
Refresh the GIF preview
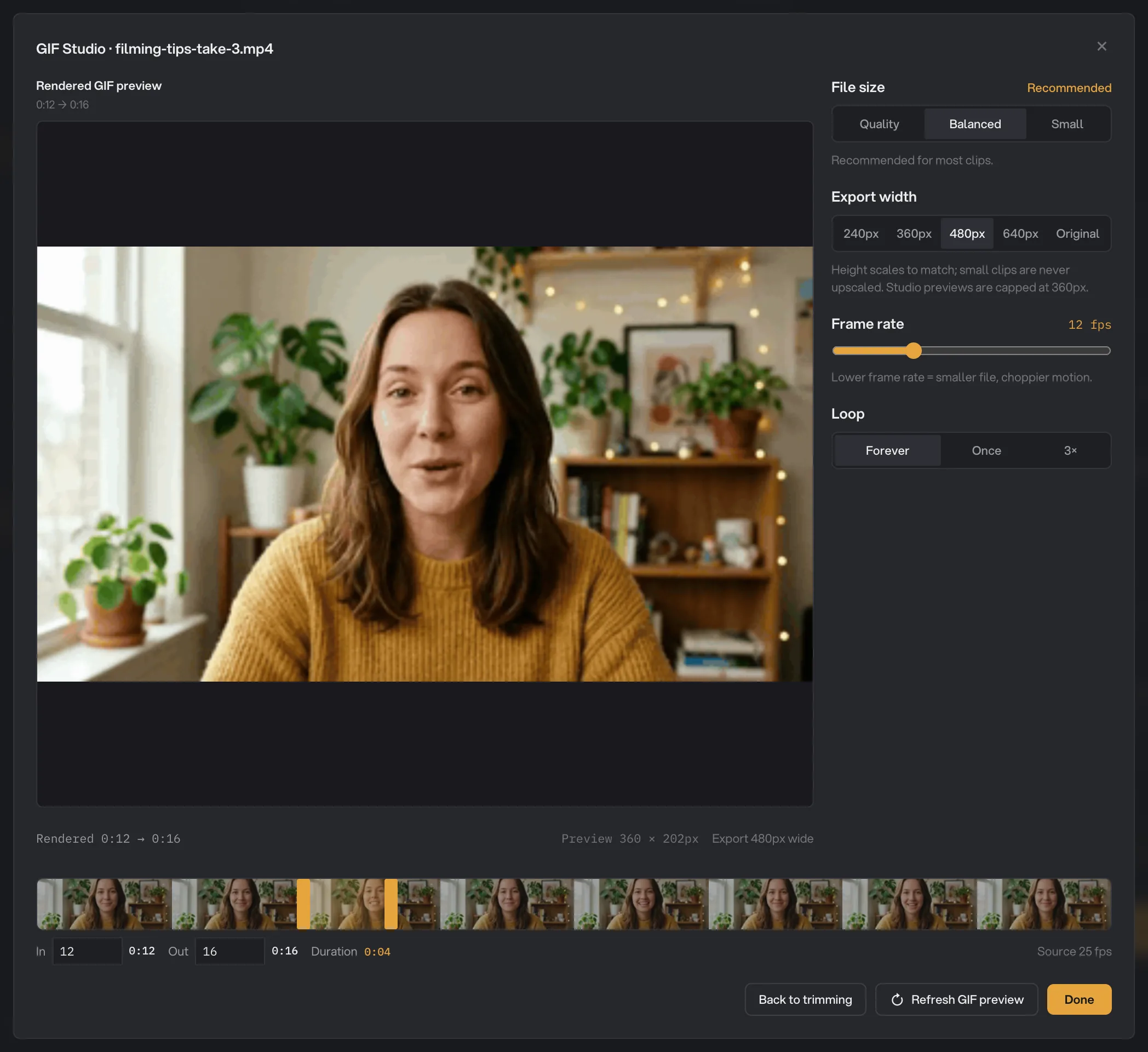pos(956,999)
